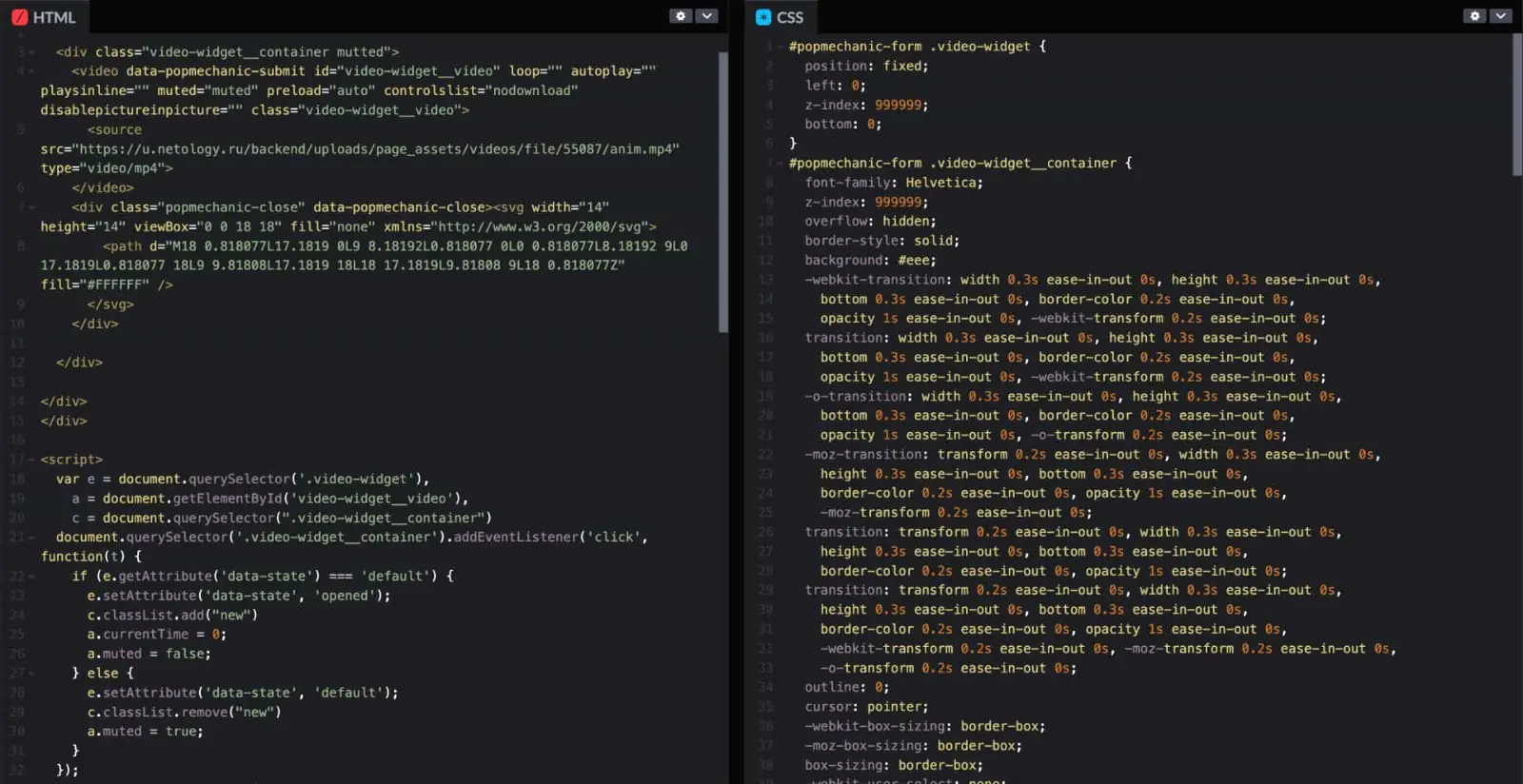Click 'overflow: hidden;' declaration
1523x784 pixels.
point(870,222)
